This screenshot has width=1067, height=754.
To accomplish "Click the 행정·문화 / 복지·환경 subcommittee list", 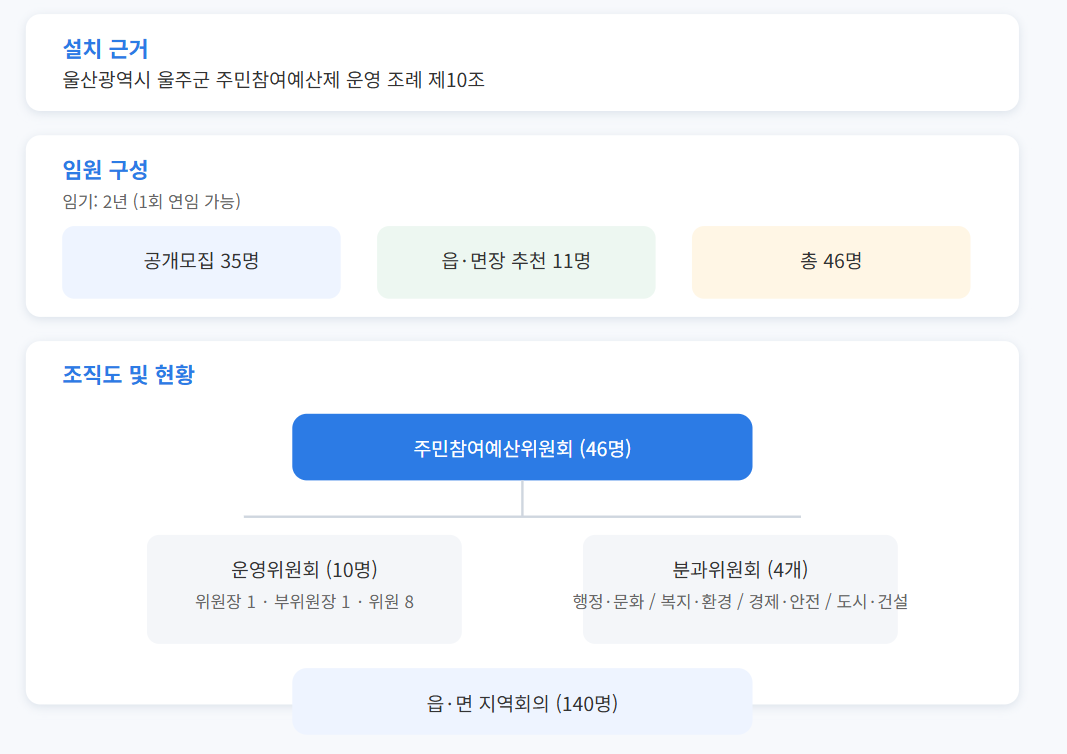I will [740, 602].
